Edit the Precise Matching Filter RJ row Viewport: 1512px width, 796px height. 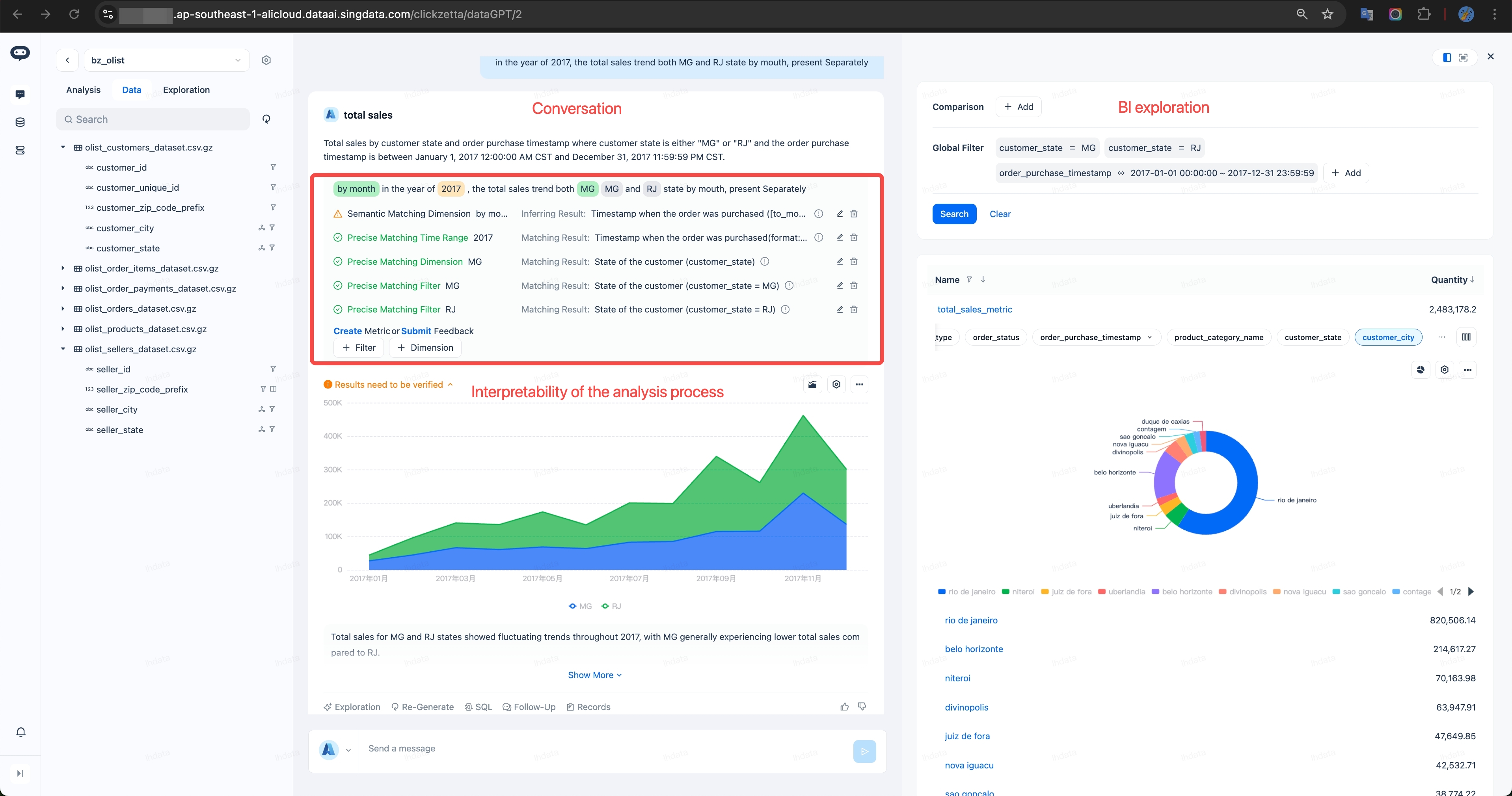tap(840, 309)
